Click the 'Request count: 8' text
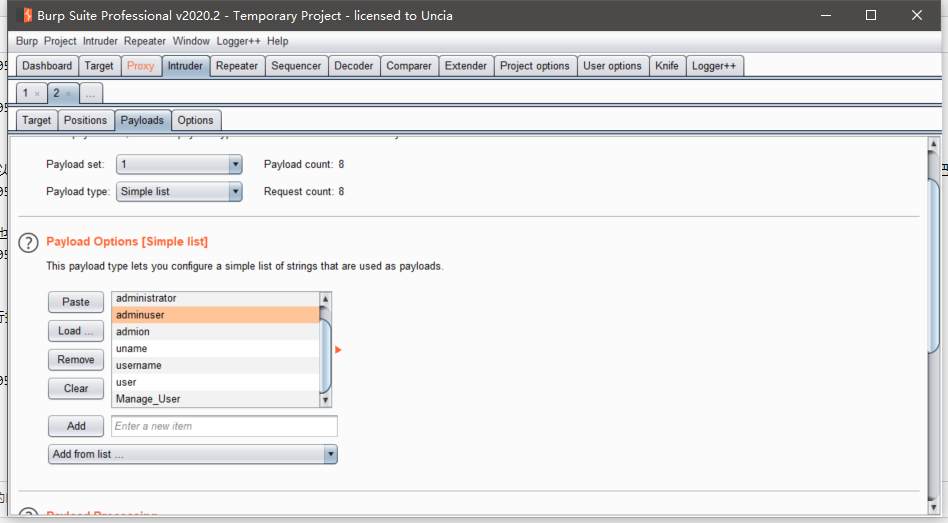 (304, 192)
